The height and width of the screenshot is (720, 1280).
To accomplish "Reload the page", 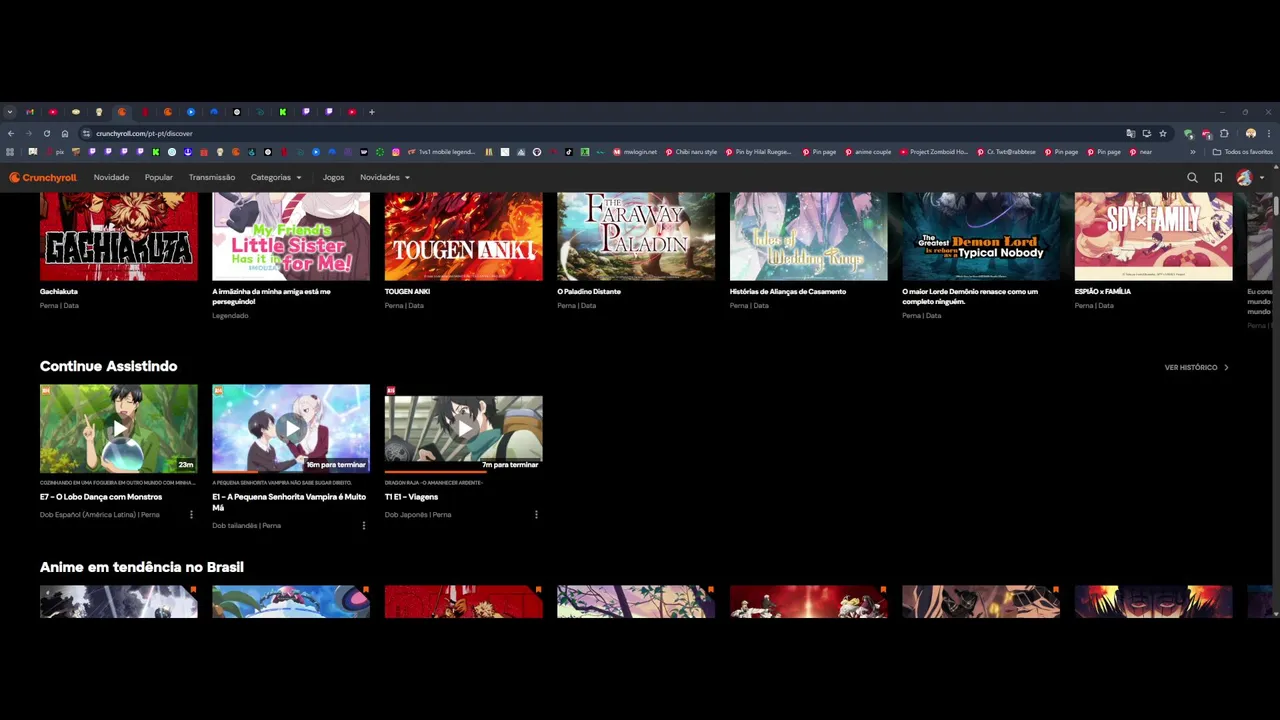I will 47,133.
